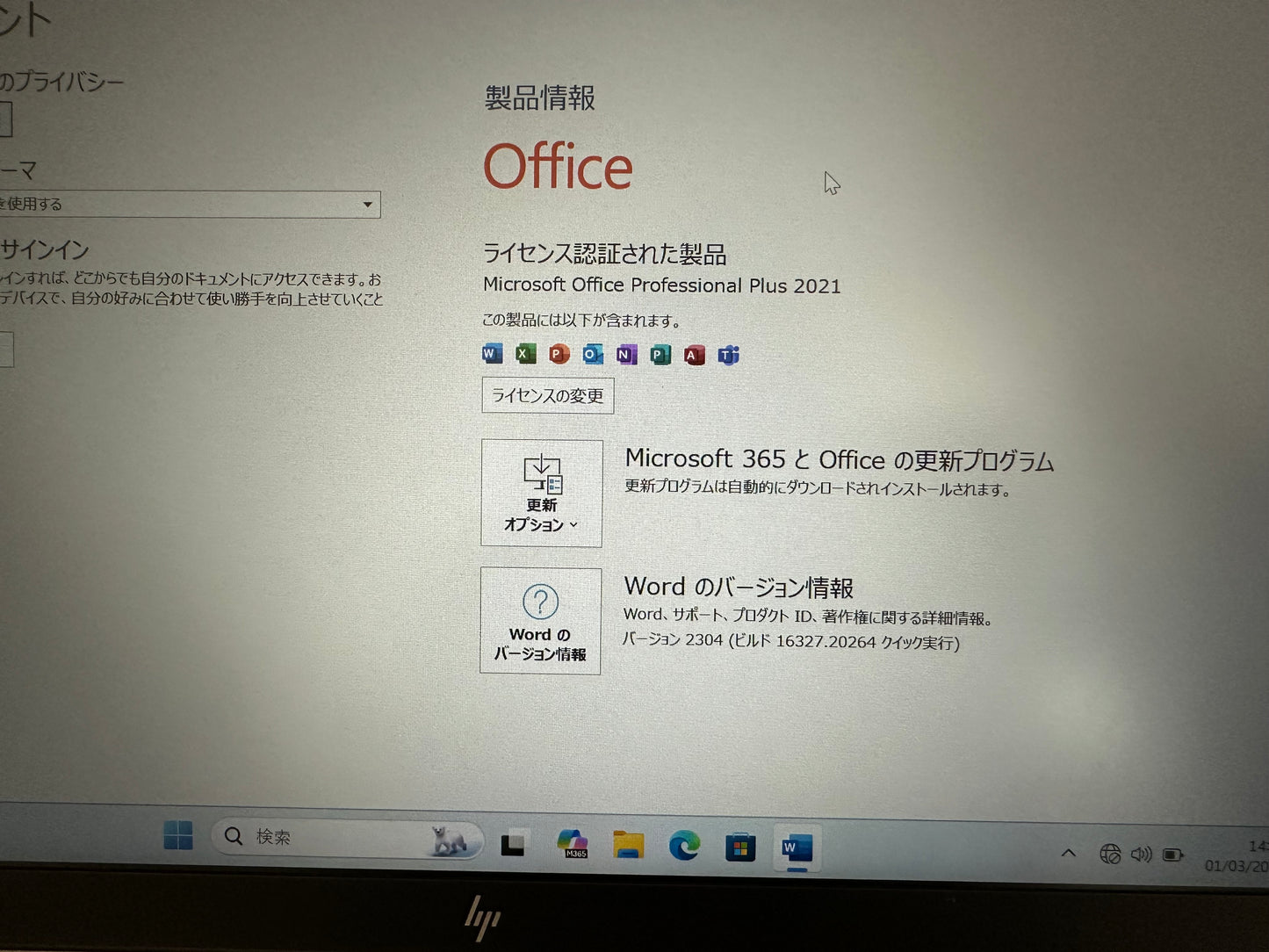Click the Access icon under included products
This screenshot has height=952, width=1269.
click(x=695, y=355)
